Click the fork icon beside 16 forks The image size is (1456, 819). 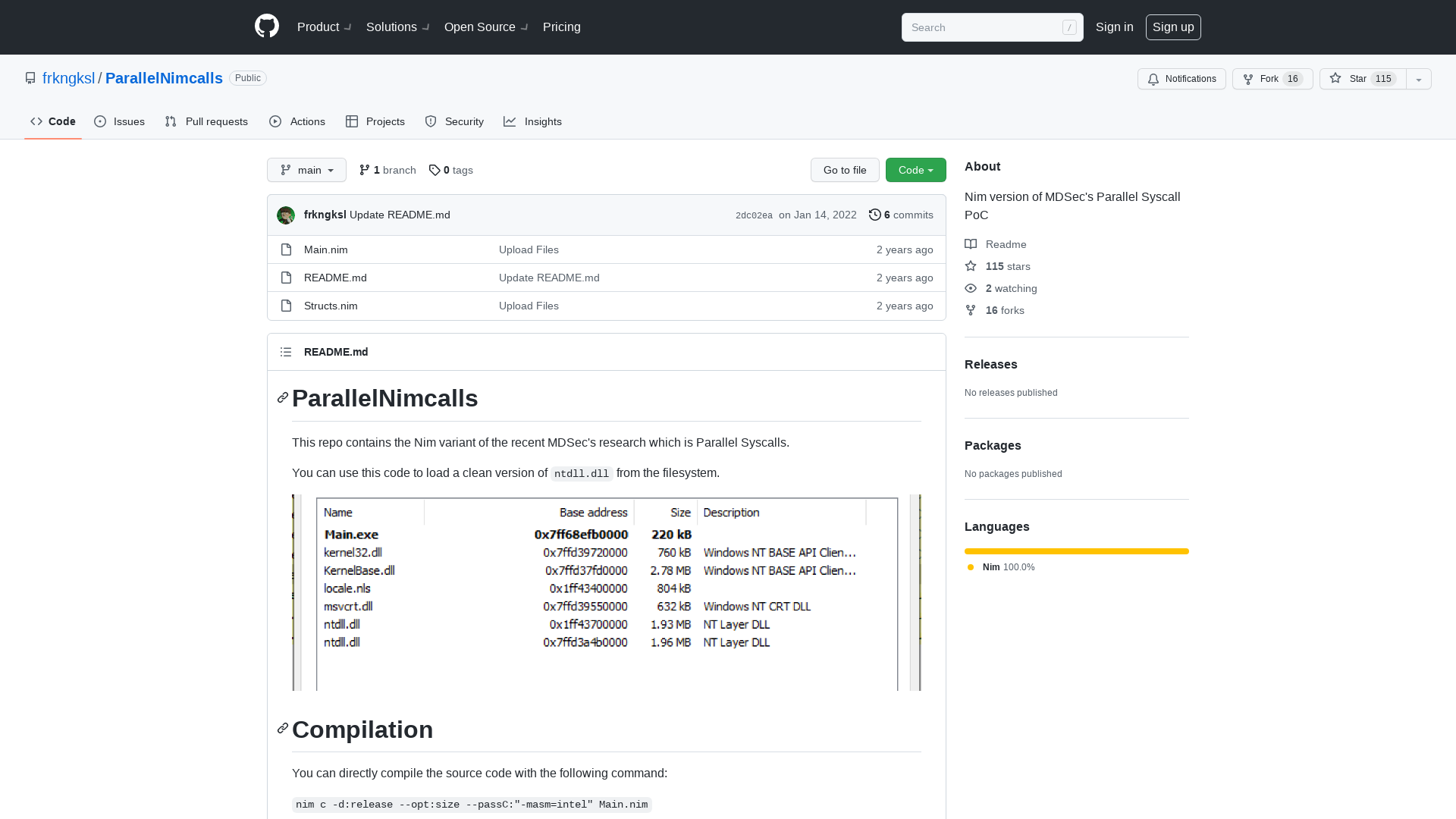tap(971, 310)
